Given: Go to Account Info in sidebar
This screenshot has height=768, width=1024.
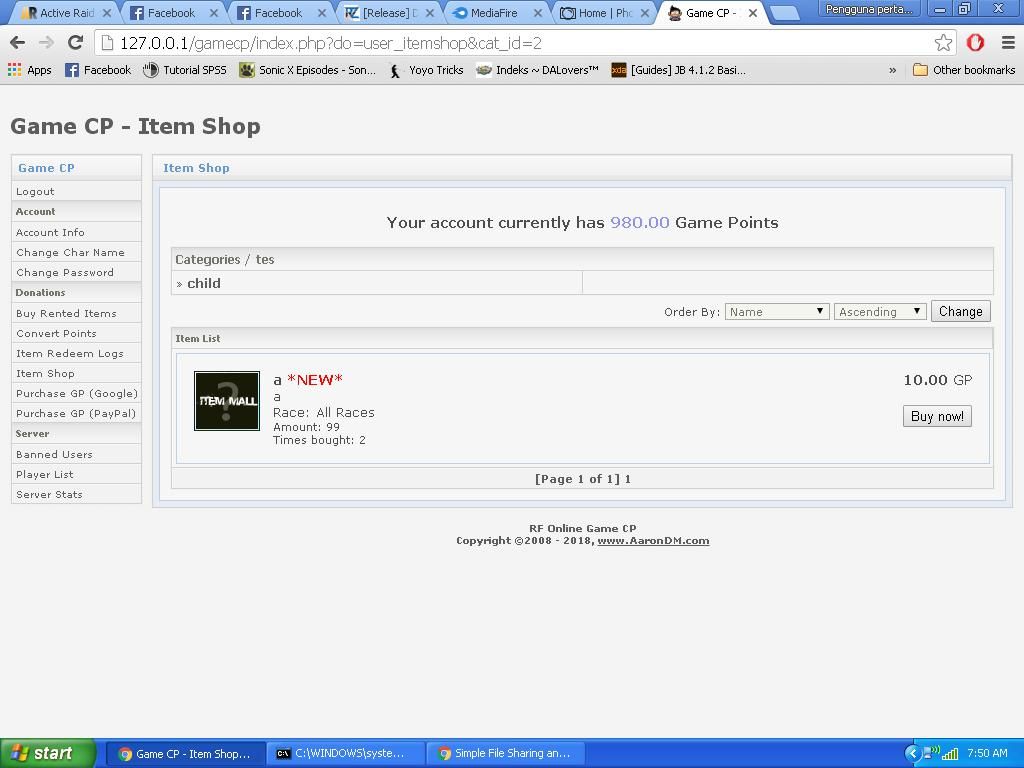Looking at the screenshot, I should click(x=50, y=232).
